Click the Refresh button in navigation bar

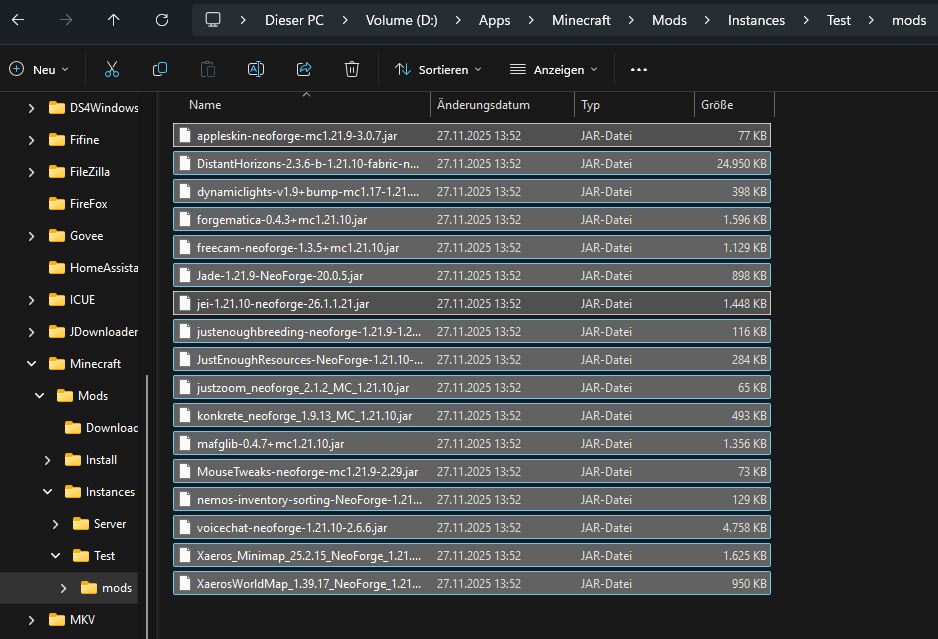162,20
